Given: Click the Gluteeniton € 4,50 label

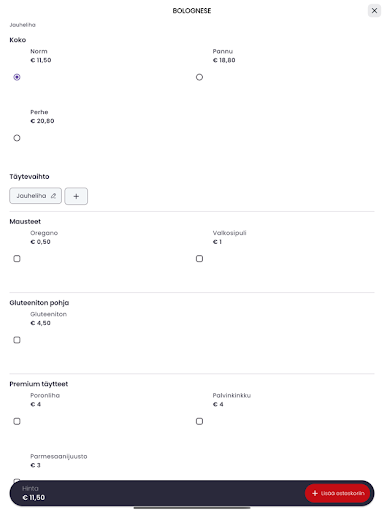Looking at the screenshot, I should pos(49,318).
